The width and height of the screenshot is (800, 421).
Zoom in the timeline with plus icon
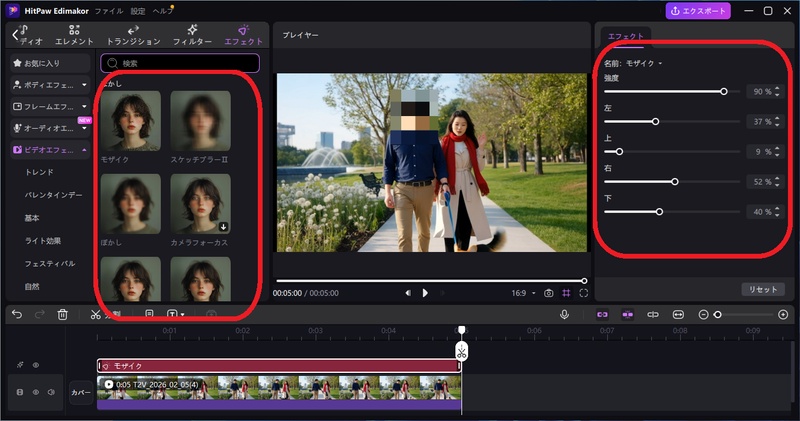coord(783,315)
